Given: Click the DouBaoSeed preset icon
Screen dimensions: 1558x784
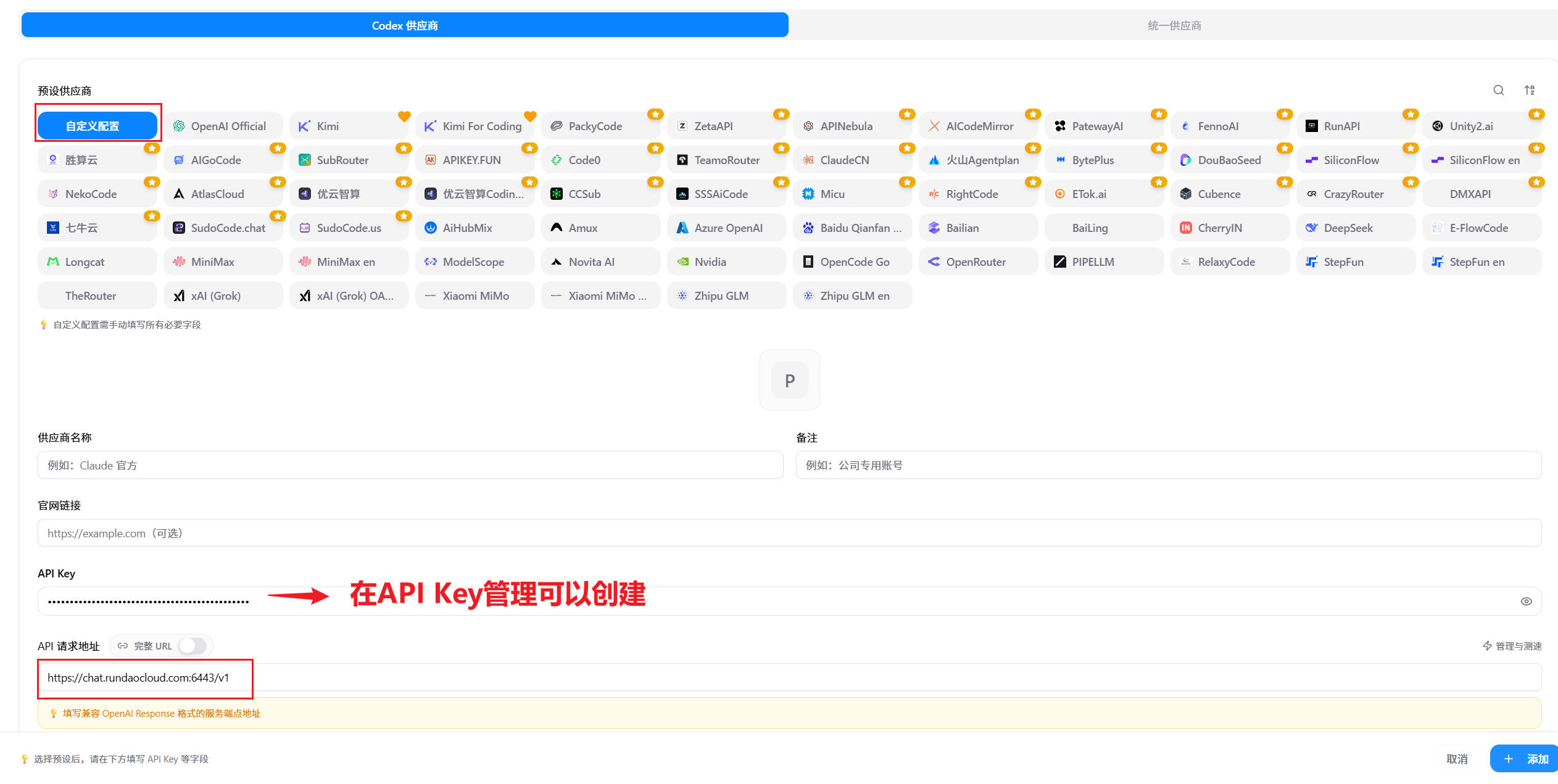Looking at the screenshot, I should coord(1186,160).
